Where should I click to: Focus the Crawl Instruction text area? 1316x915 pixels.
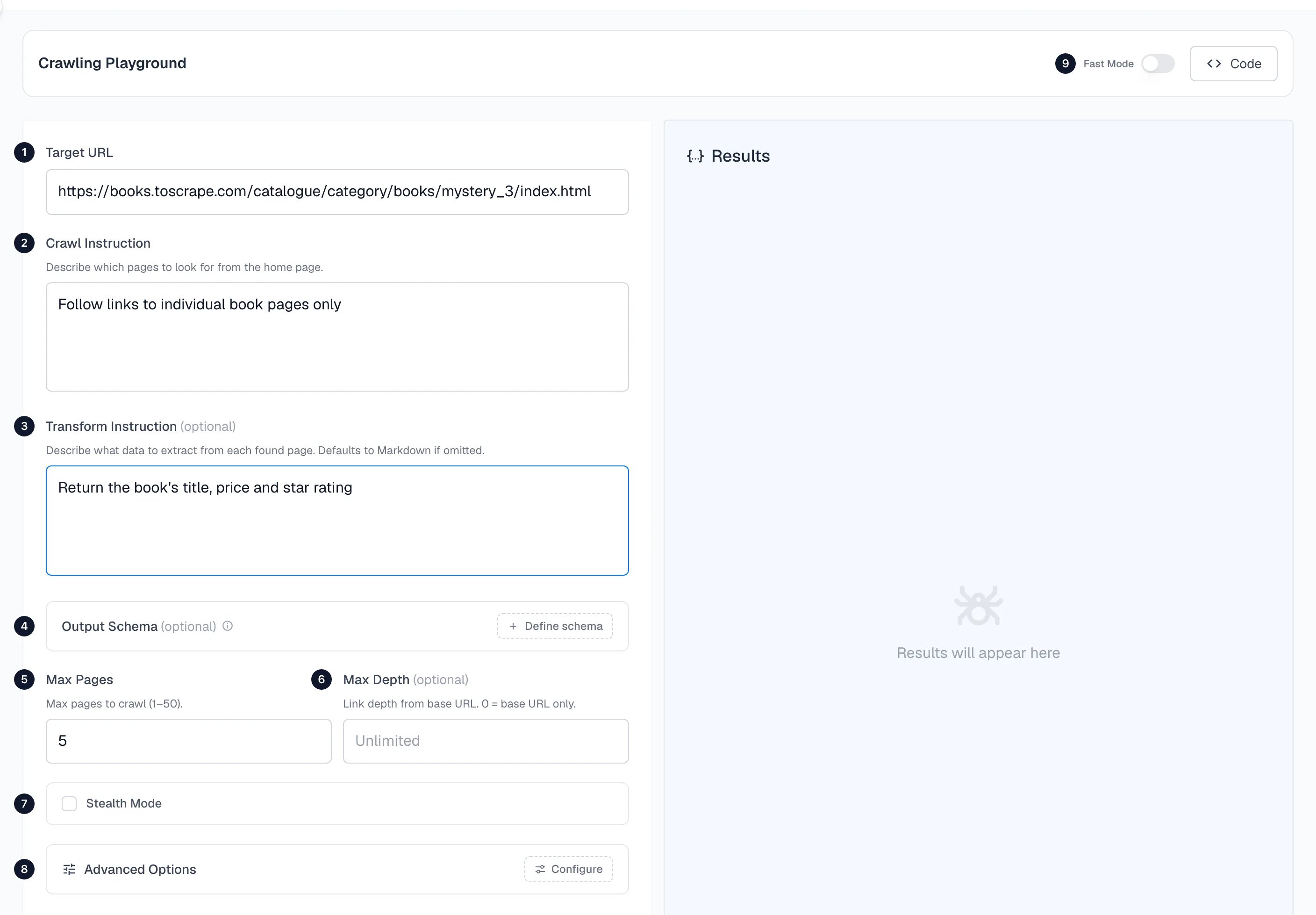point(337,337)
